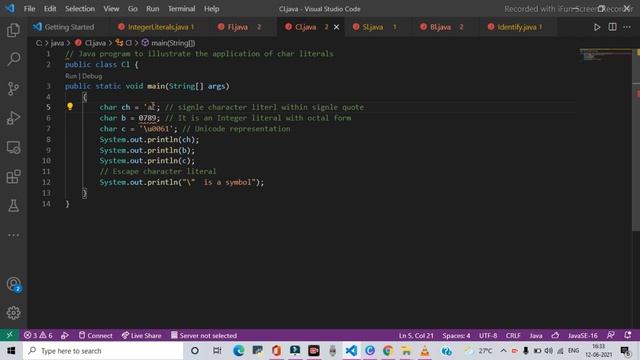Viewport: 640px width, 360px height.
Task: Click Server not selected status item
Action: point(204,336)
